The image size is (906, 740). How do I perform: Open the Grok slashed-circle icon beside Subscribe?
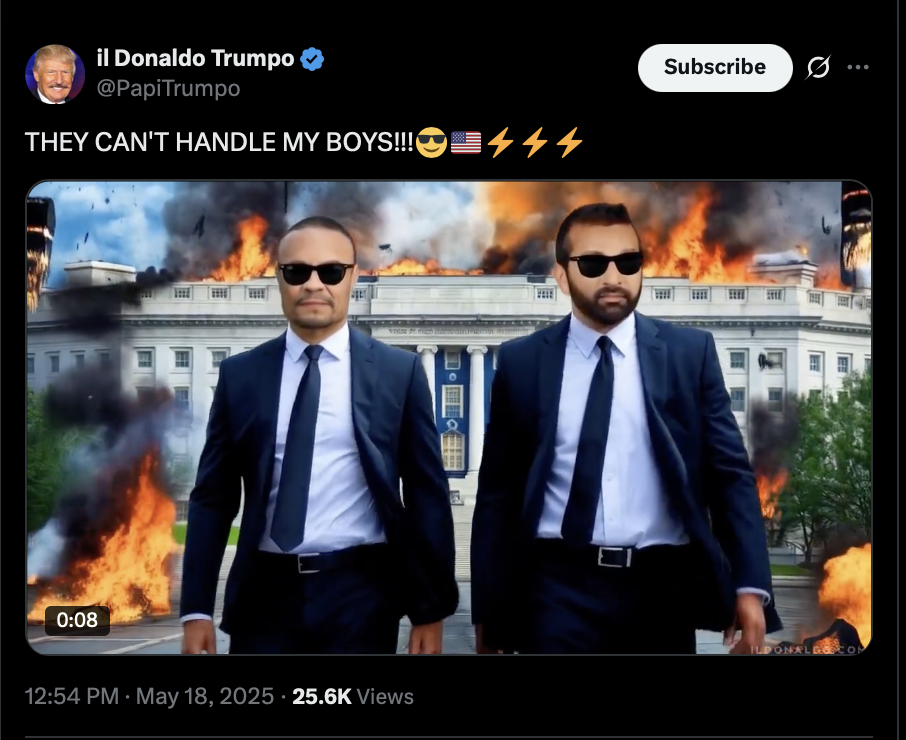point(818,67)
